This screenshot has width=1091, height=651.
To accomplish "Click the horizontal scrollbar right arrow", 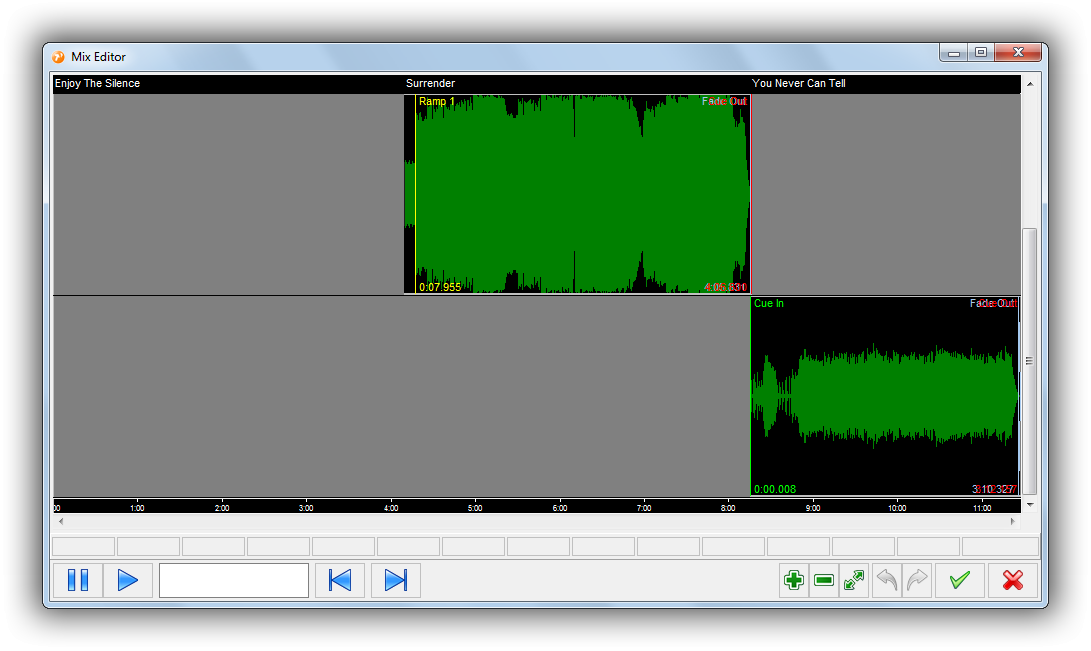I will 1012,521.
